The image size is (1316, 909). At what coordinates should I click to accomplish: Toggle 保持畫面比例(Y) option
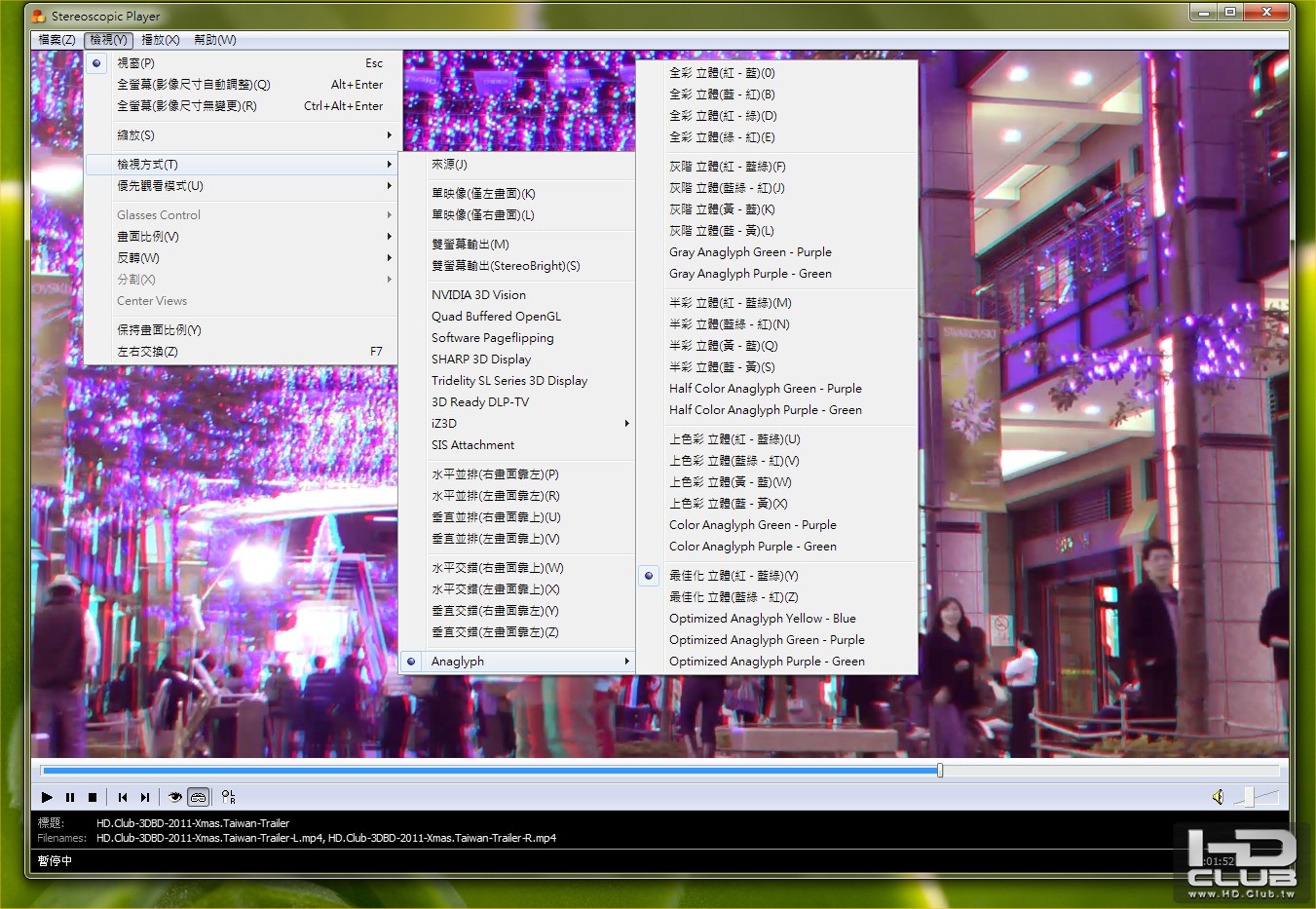[241, 330]
